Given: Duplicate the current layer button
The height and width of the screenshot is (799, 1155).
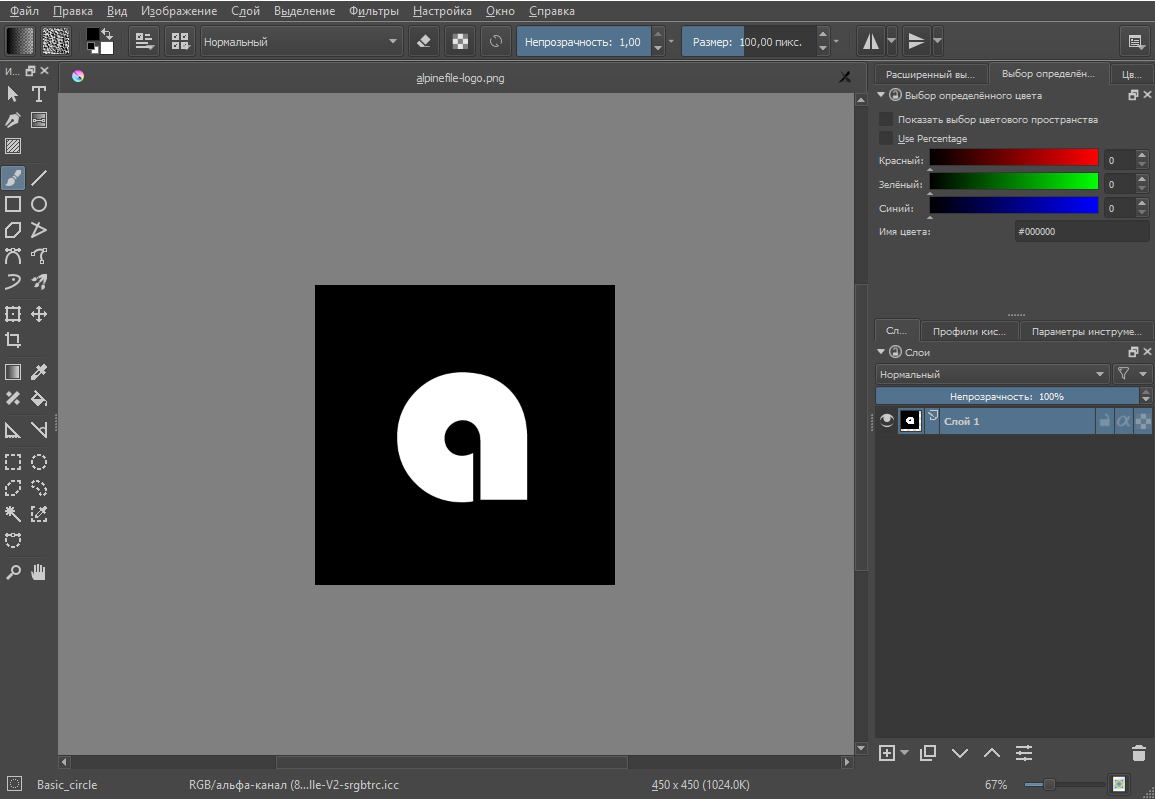Looking at the screenshot, I should 928,753.
